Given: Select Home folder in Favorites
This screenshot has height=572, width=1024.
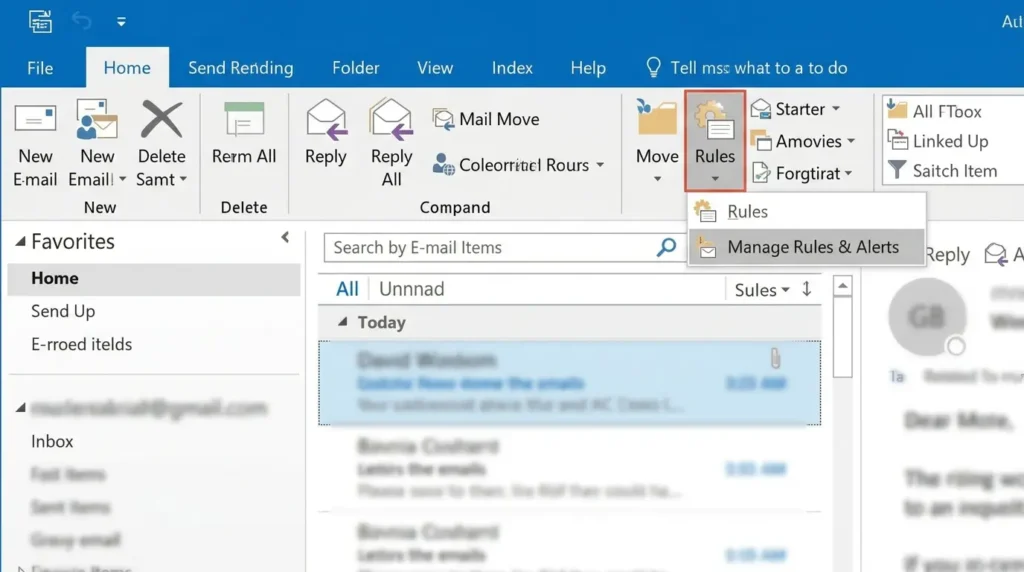Looking at the screenshot, I should click(154, 278).
